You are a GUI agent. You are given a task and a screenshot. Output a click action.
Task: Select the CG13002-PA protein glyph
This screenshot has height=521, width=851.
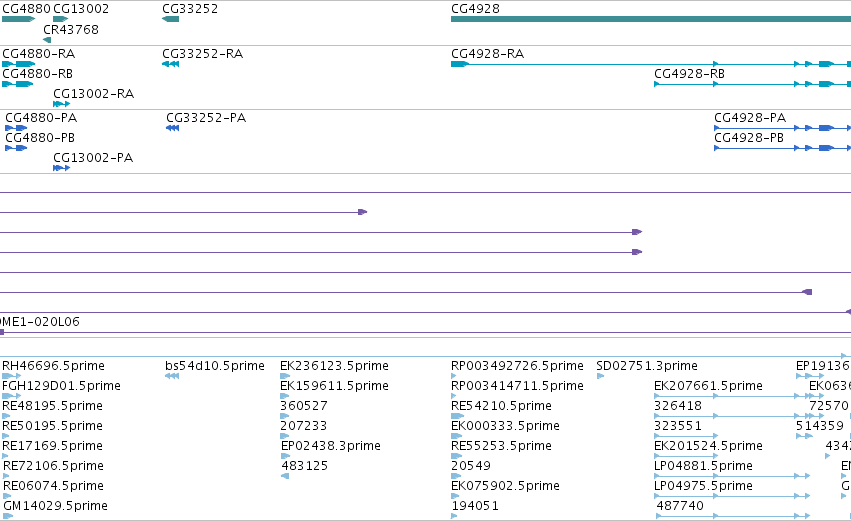tap(61, 168)
